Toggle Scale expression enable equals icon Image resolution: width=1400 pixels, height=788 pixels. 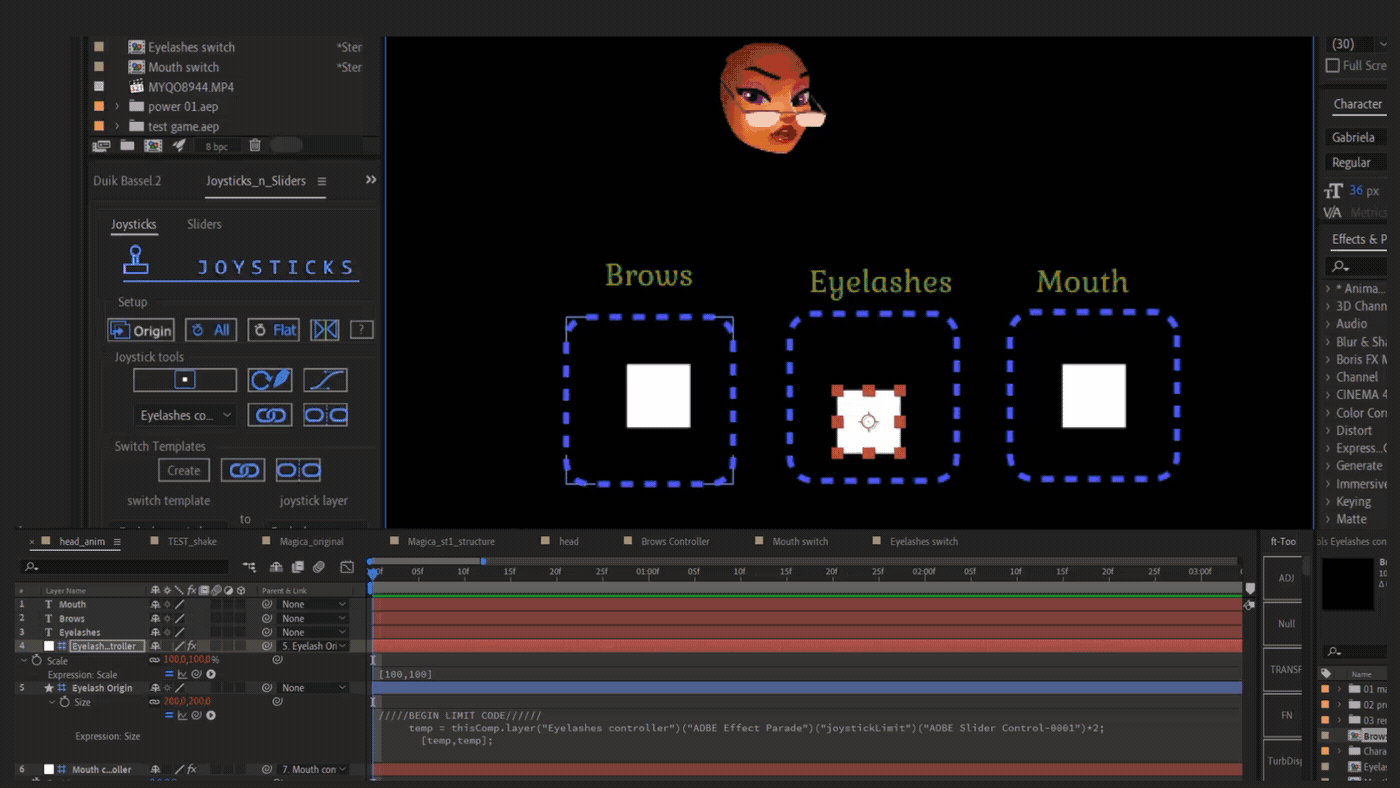[169, 675]
